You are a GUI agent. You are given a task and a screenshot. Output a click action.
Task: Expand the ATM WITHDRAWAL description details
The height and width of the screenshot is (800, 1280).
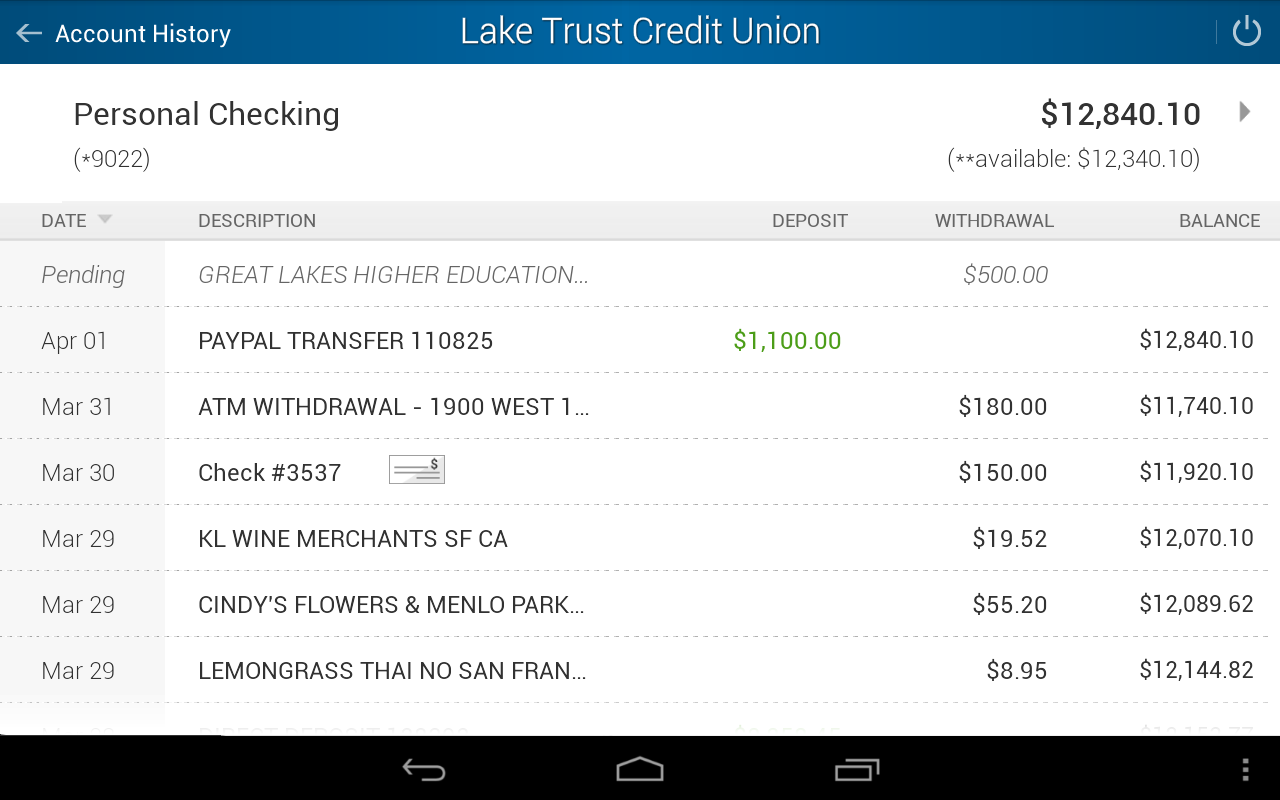[393, 406]
